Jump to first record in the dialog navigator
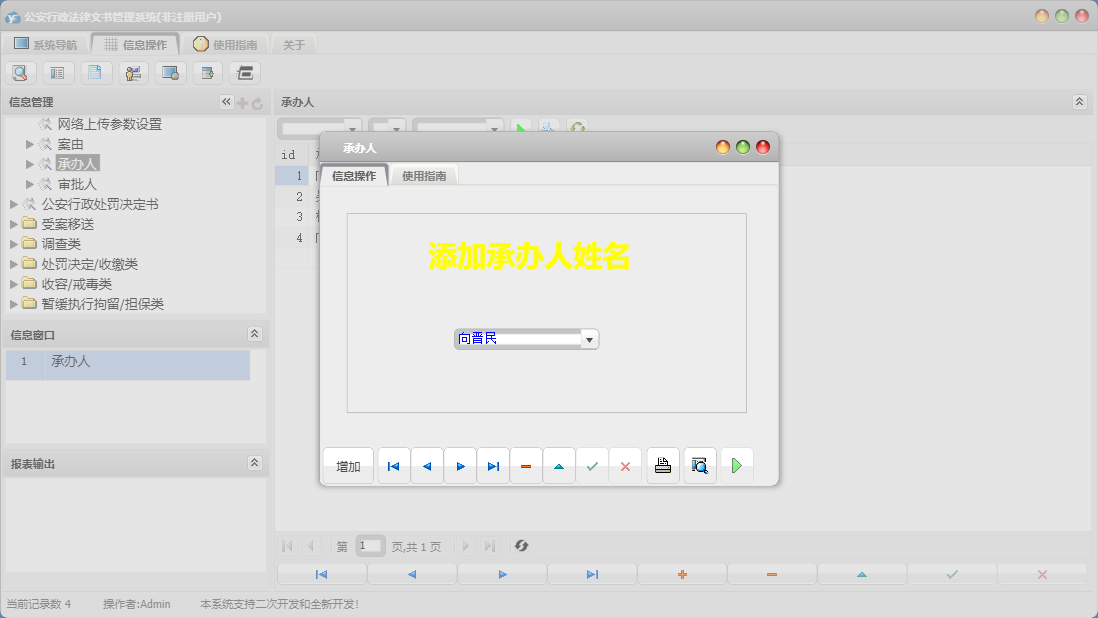Viewport: 1098px width, 618px height. click(x=394, y=466)
